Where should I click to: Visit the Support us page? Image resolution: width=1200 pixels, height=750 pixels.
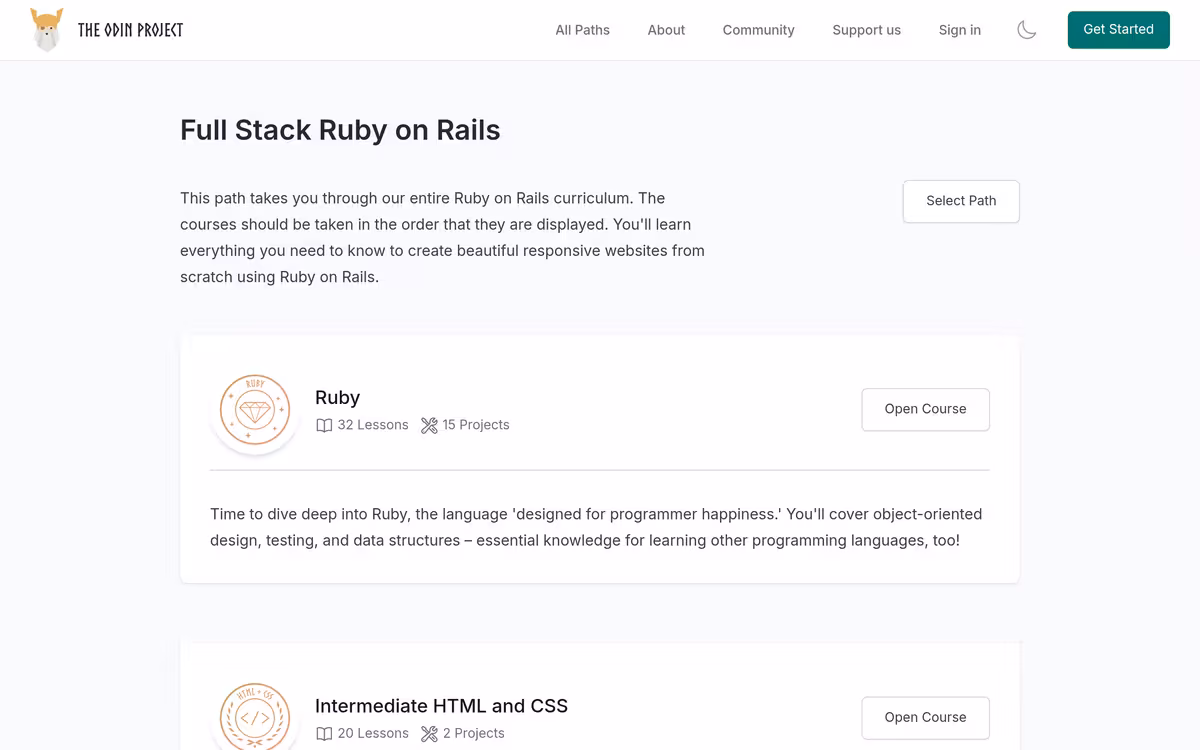(866, 30)
